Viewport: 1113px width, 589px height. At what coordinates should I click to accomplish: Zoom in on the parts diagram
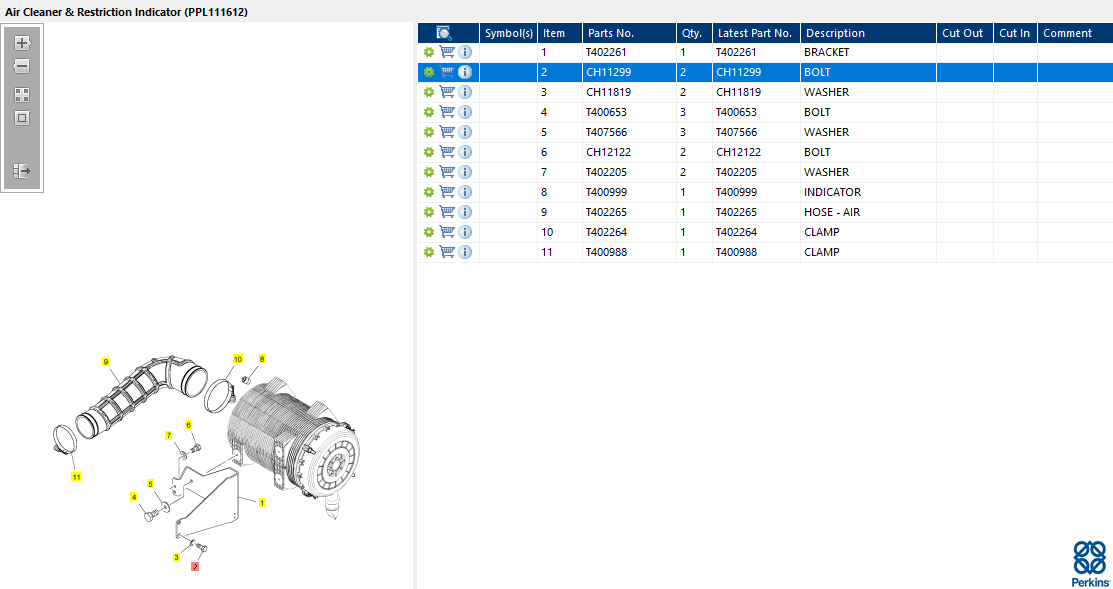coord(22,44)
